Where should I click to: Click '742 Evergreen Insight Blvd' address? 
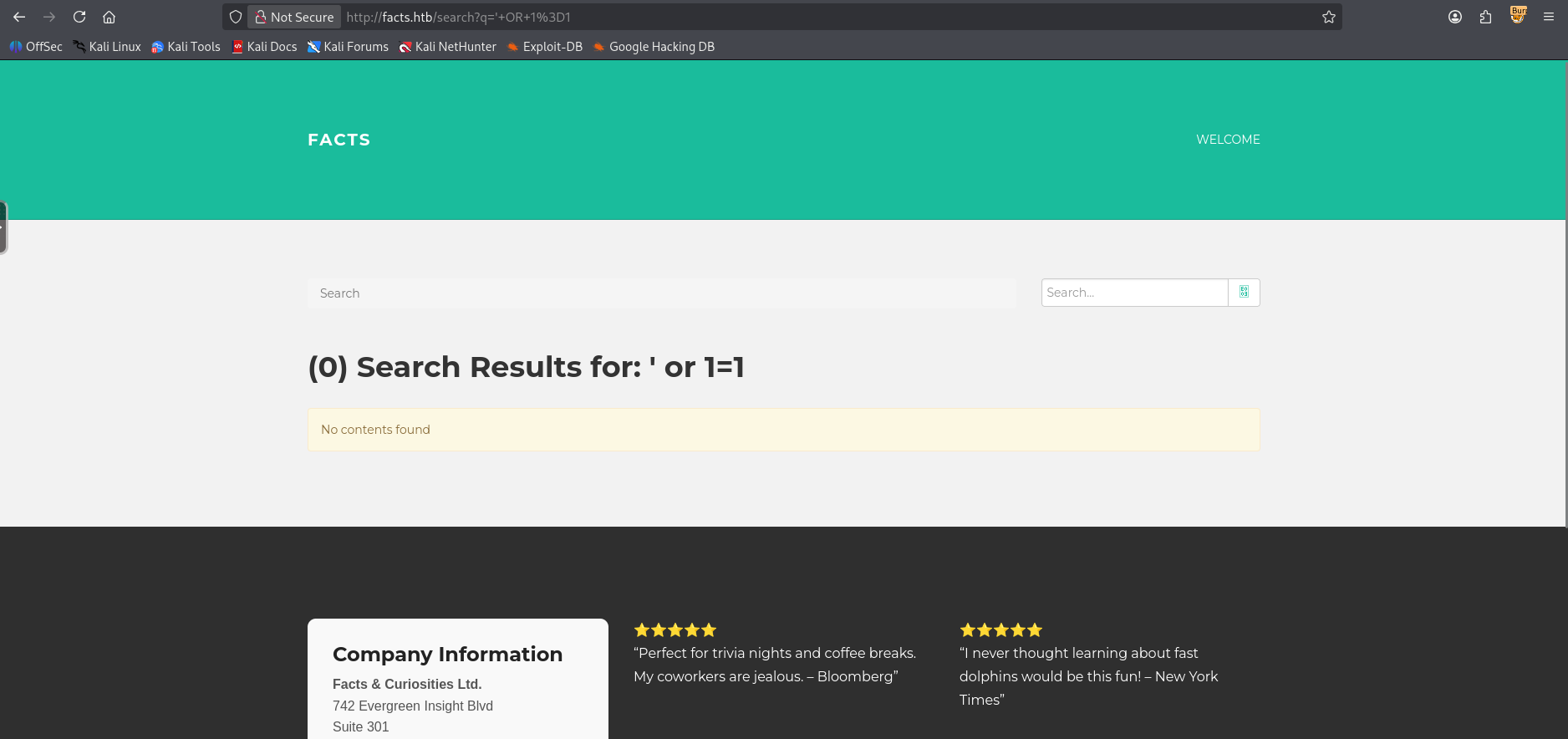413,706
